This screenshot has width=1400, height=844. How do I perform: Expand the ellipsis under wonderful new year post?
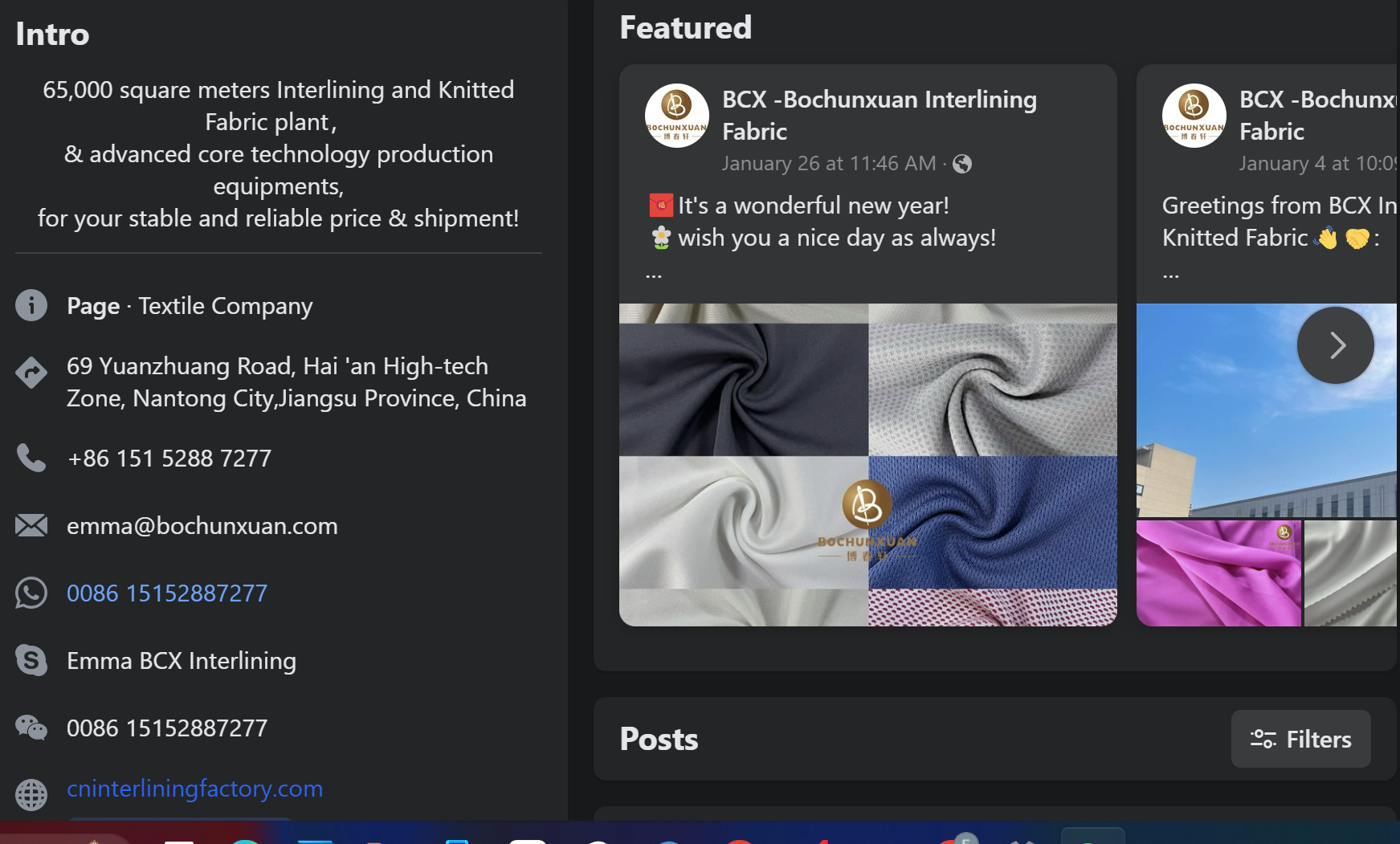(x=654, y=274)
